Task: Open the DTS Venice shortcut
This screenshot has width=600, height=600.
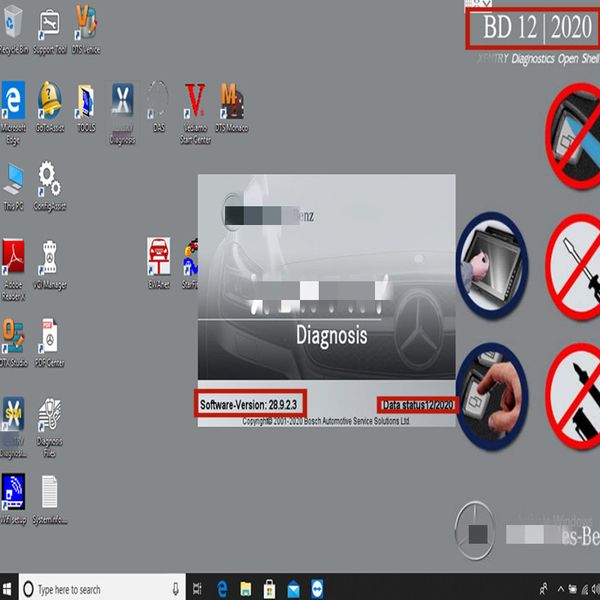Action: (x=86, y=30)
